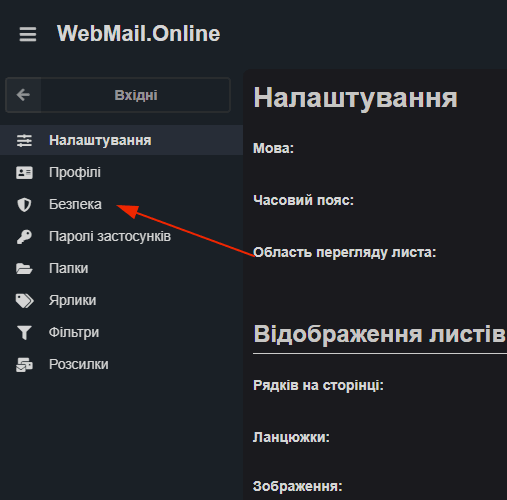Click the Зображення: label
The image size is (507, 500).
point(298,486)
